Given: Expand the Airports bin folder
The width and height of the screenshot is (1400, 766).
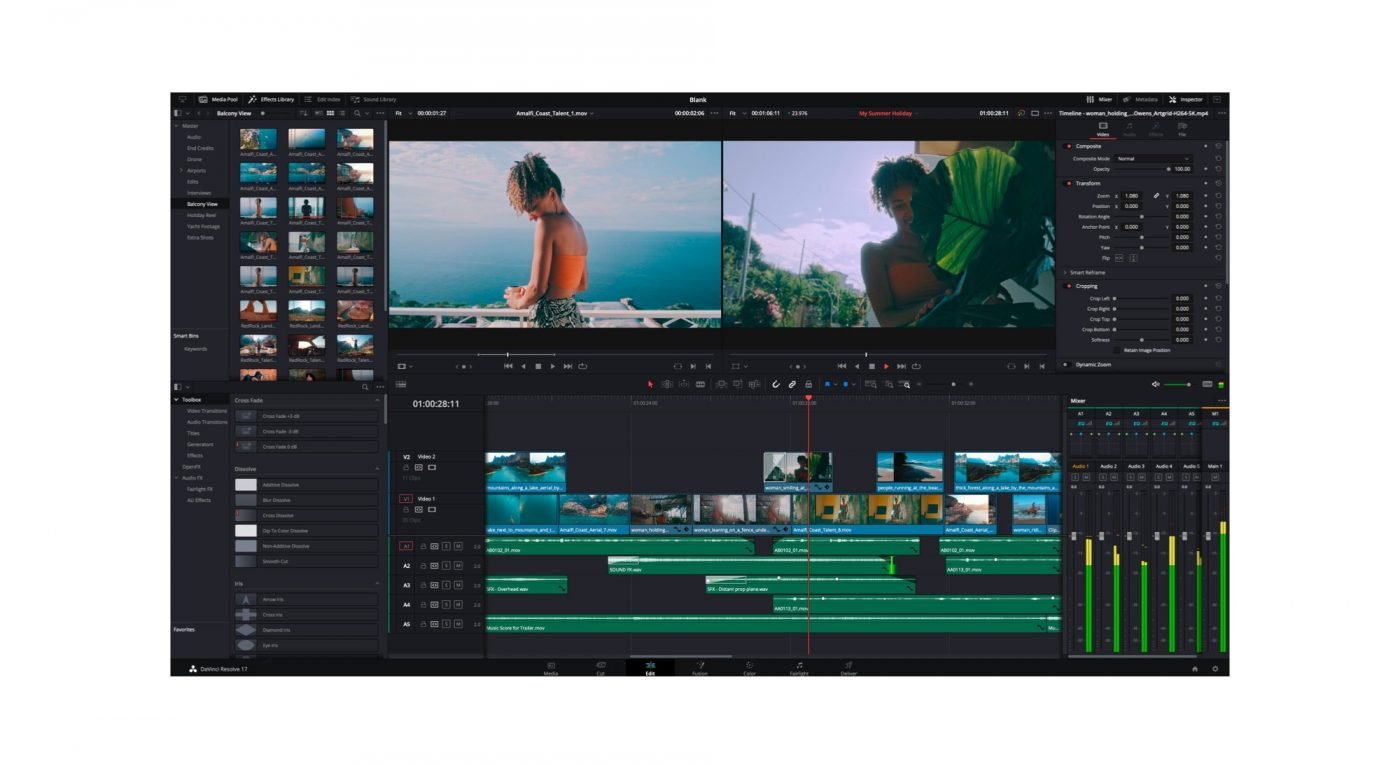Looking at the screenshot, I should point(181,170).
